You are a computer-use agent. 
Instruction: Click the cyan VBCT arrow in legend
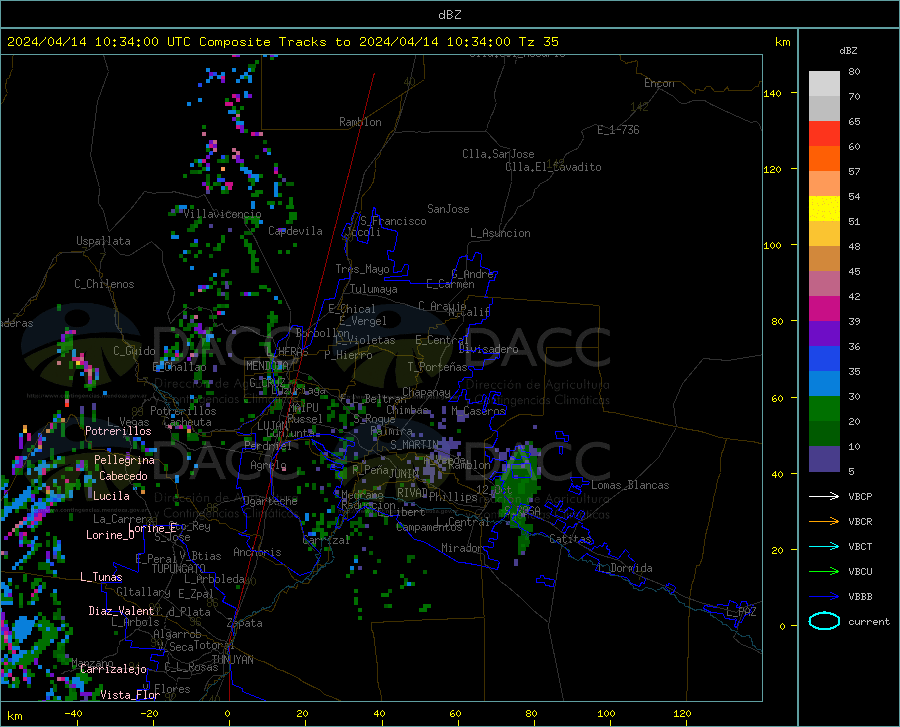point(824,546)
